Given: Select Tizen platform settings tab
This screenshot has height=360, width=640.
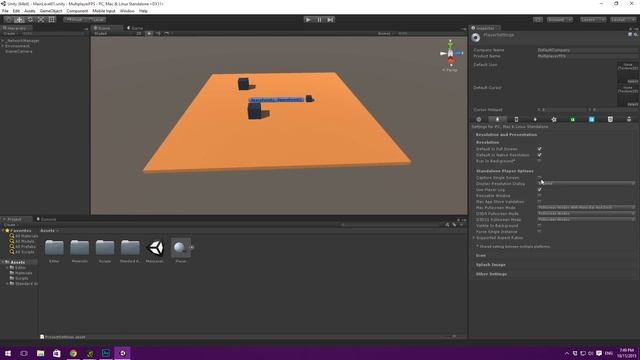Looking at the screenshot, I should pos(554,120).
